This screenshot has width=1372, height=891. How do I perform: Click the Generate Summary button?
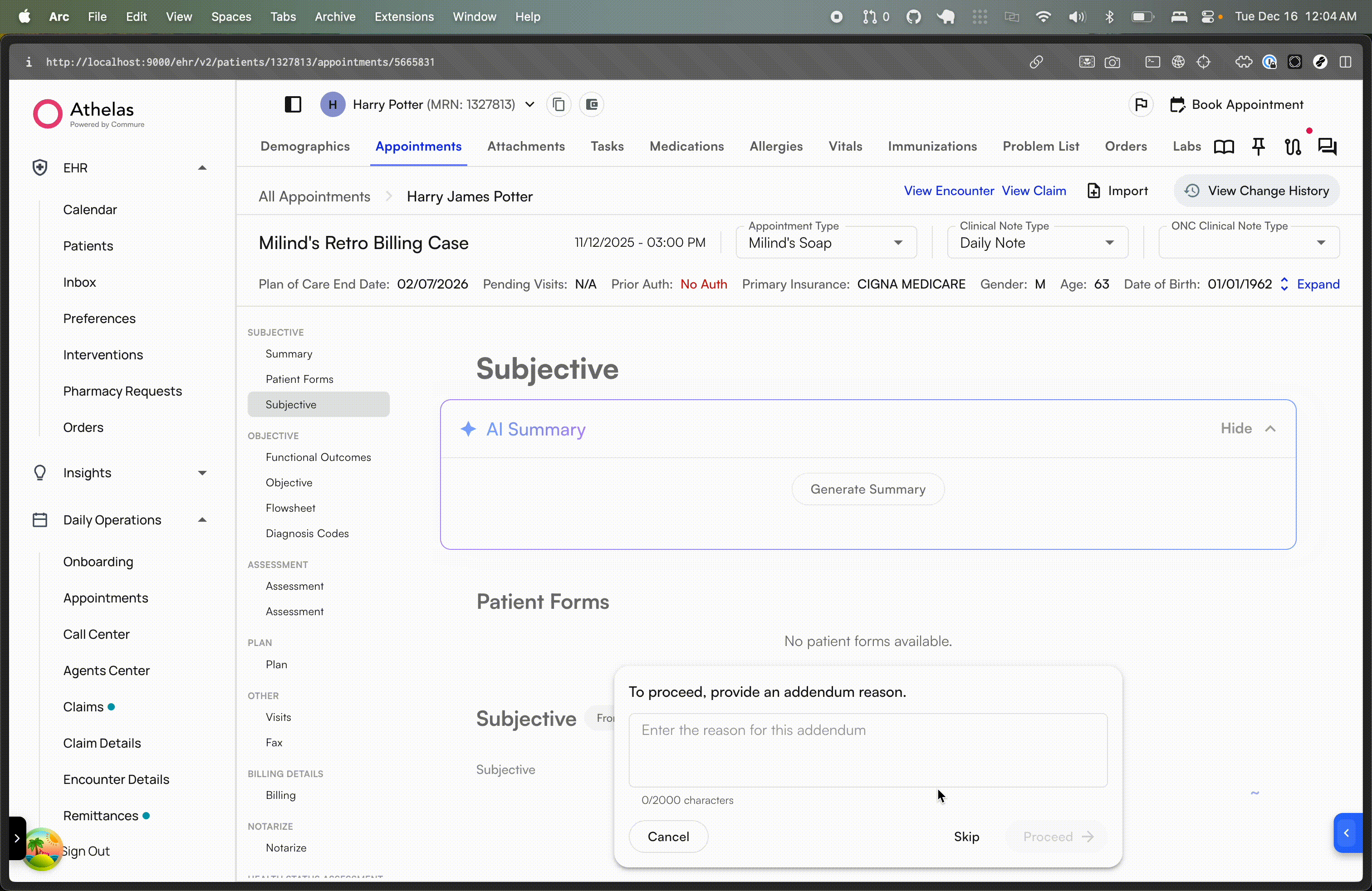pyautogui.click(x=867, y=490)
